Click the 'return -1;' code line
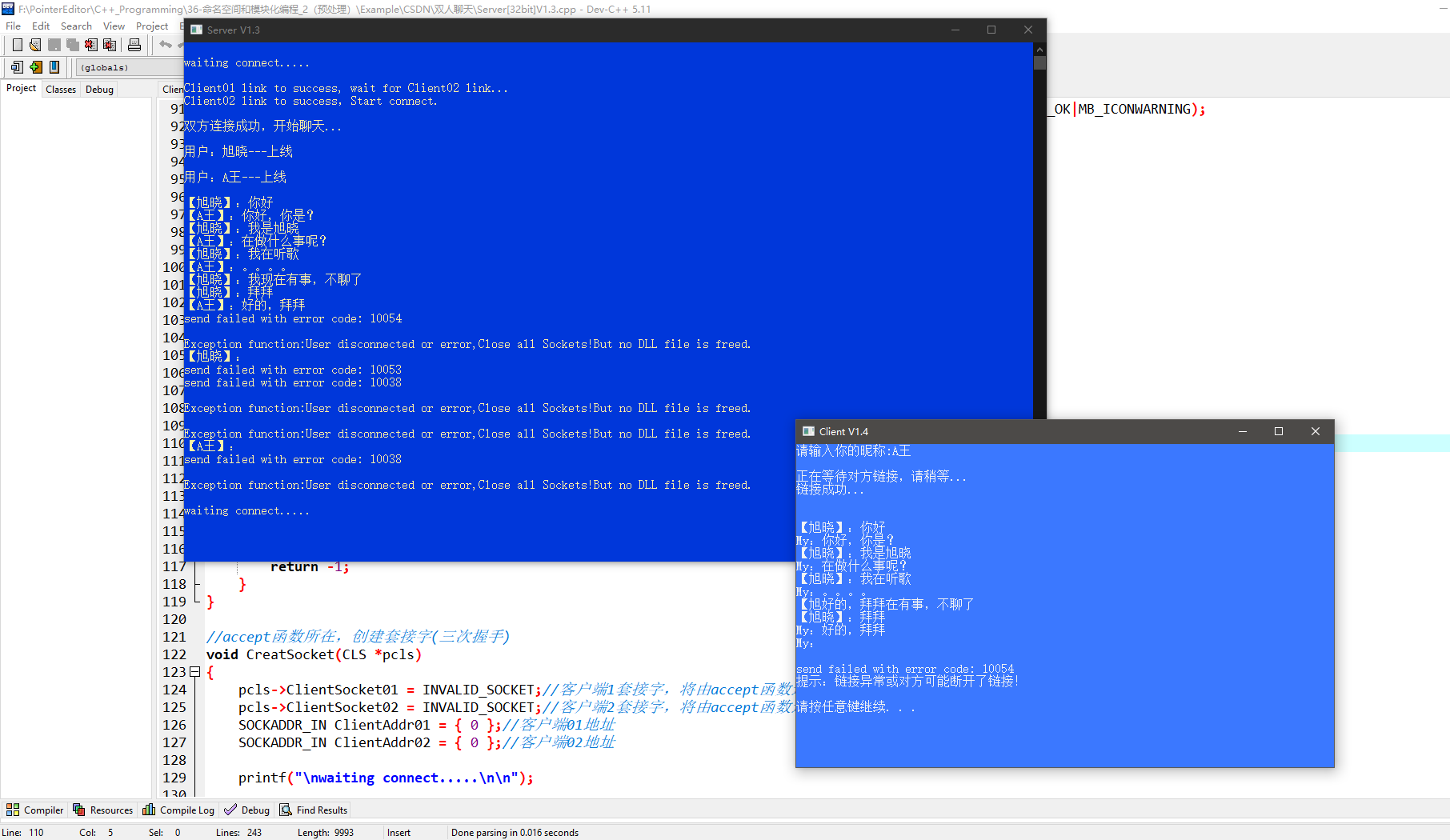1450x840 pixels. pyautogui.click(x=310, y=566)
